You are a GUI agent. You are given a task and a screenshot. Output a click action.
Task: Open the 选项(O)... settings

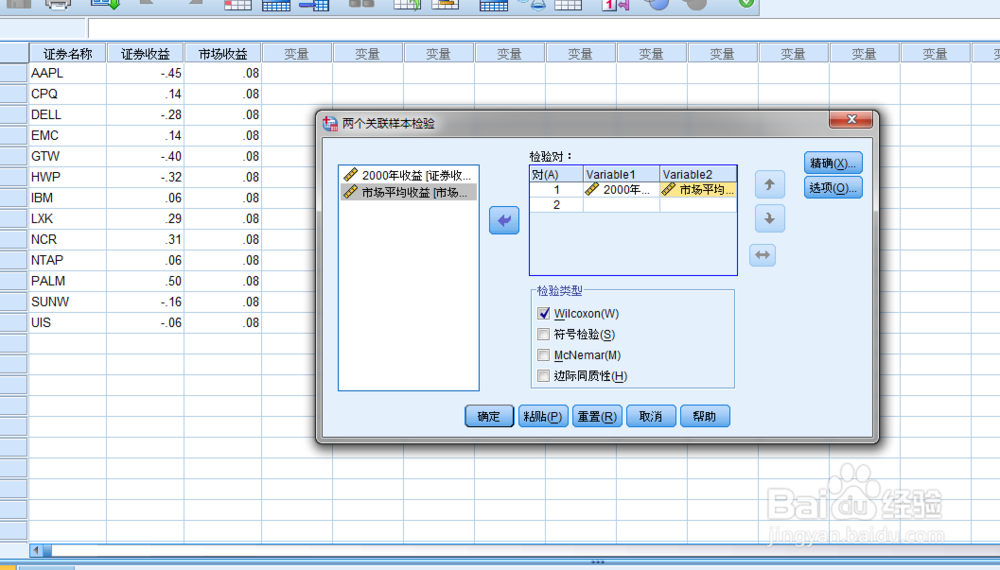coord(833,188)
